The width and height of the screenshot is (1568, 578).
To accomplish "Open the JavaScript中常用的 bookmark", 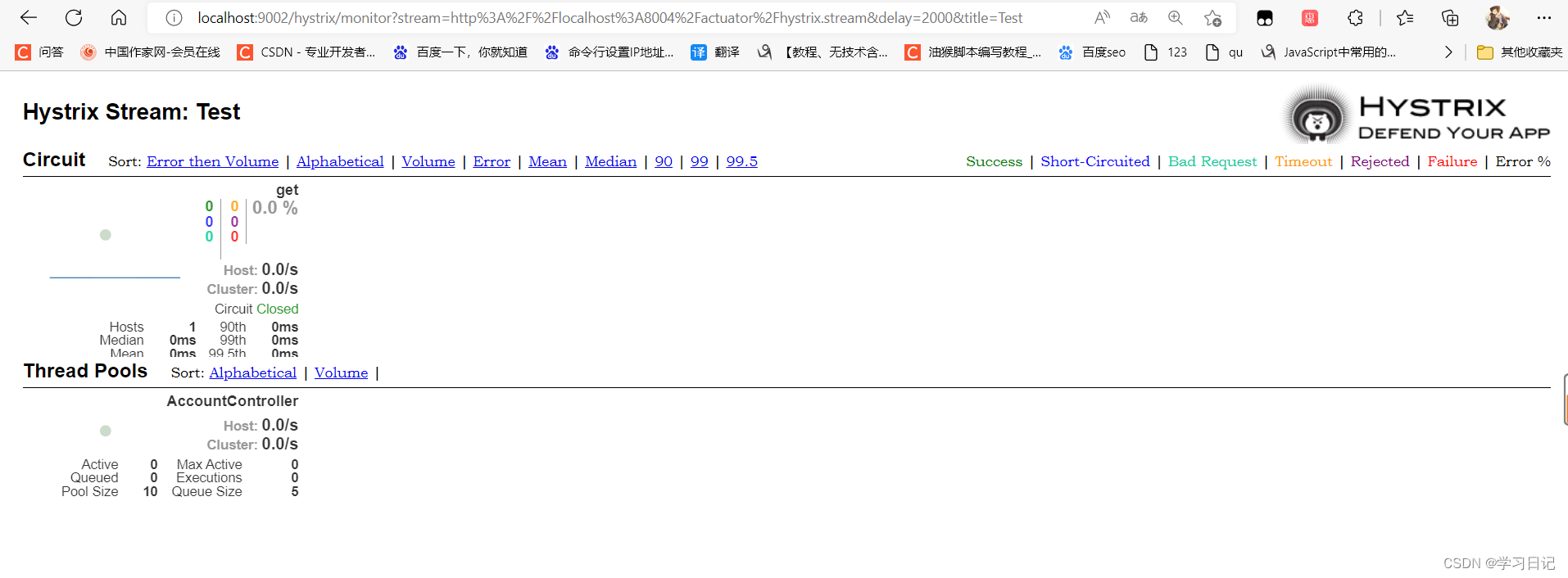I will (1328, 52).
